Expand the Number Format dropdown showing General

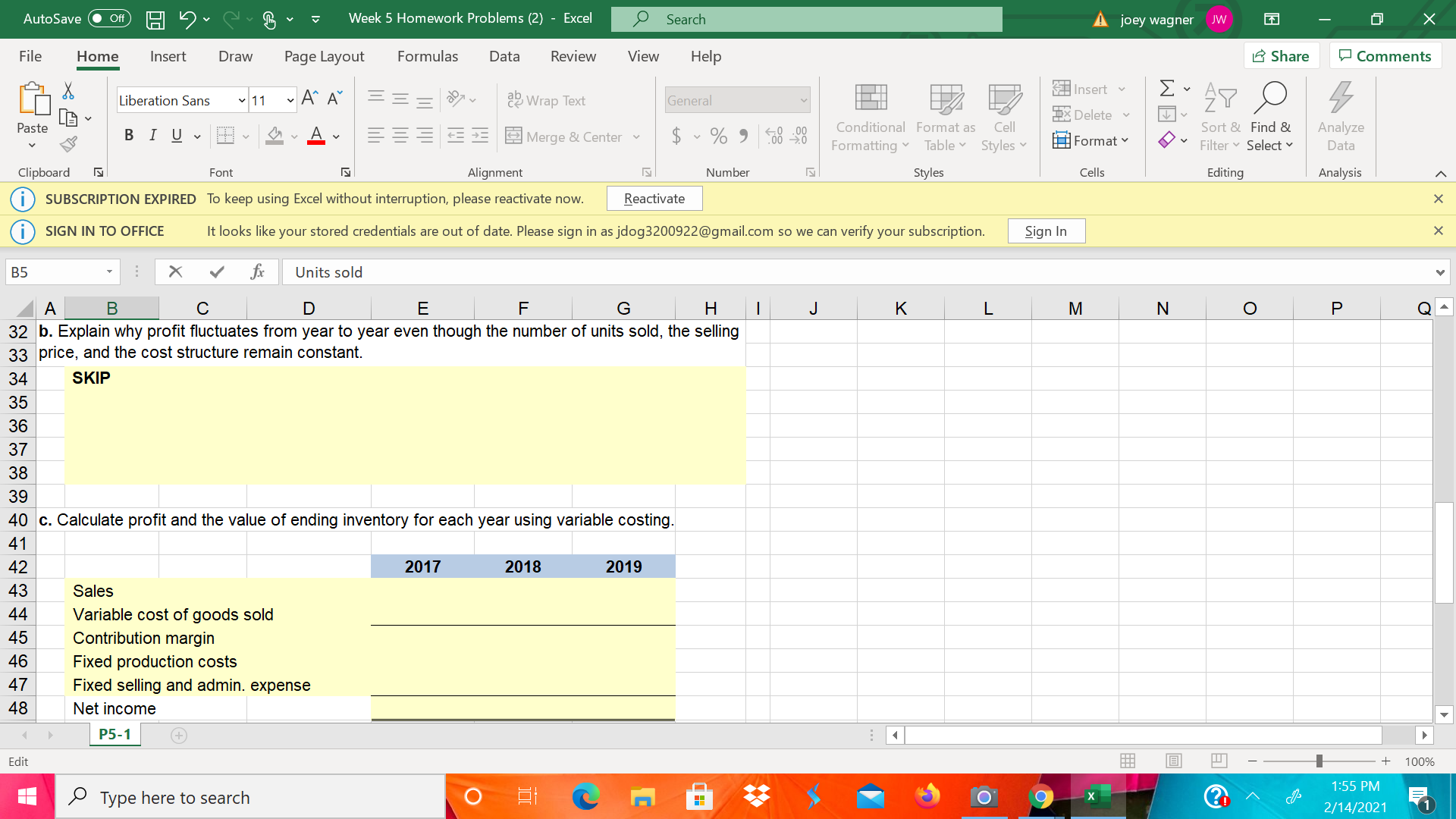[804, 99]
